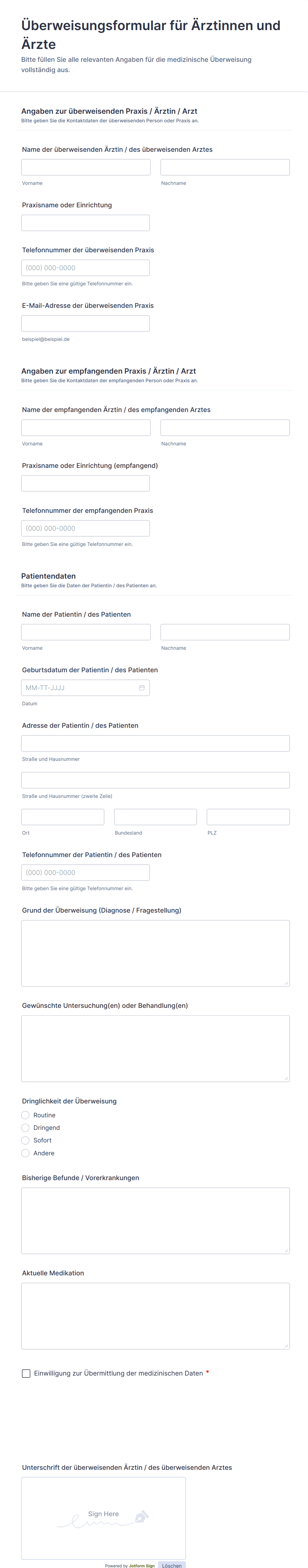Click the Geburtsdatum date input field

tap(79, 688)
